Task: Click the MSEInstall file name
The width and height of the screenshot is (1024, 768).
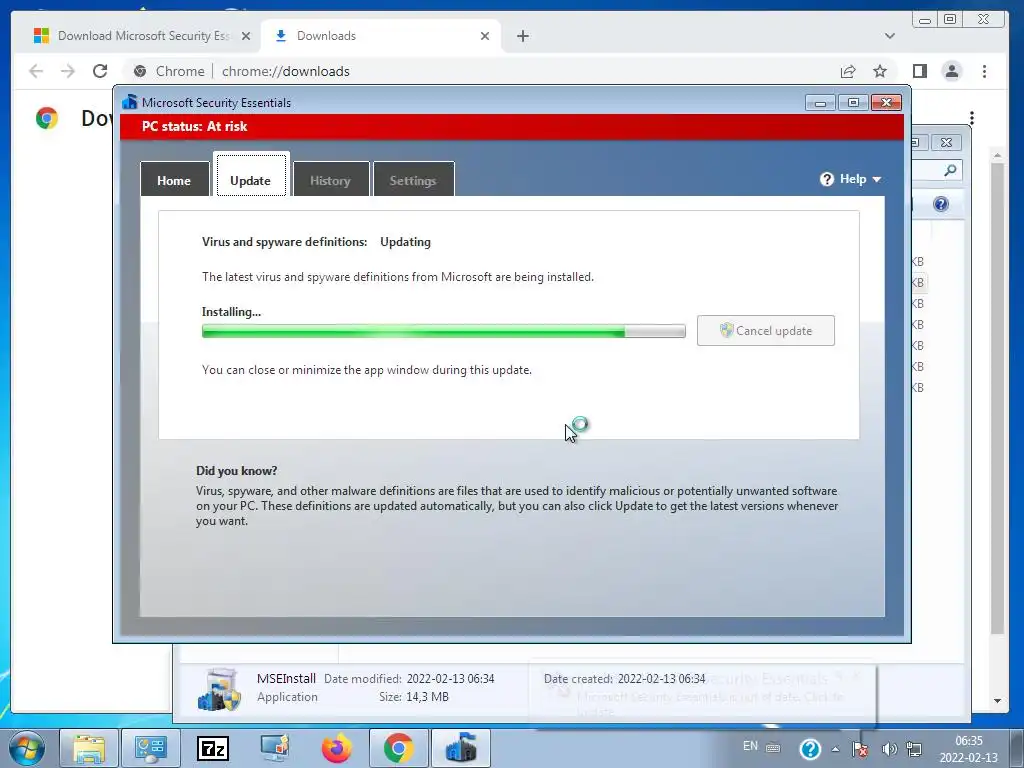Action: pos(286,679)
